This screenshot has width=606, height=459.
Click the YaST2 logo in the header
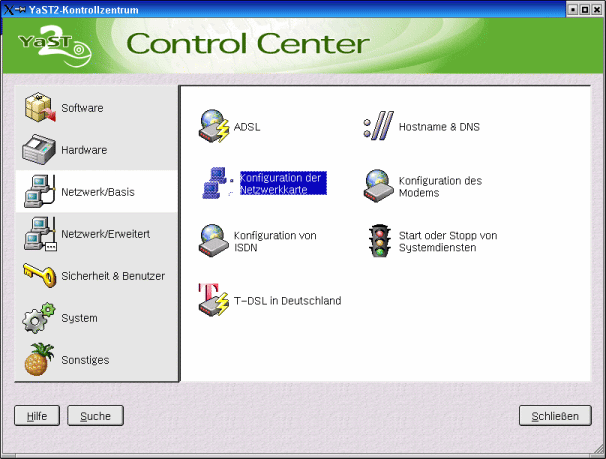[54, 46]
